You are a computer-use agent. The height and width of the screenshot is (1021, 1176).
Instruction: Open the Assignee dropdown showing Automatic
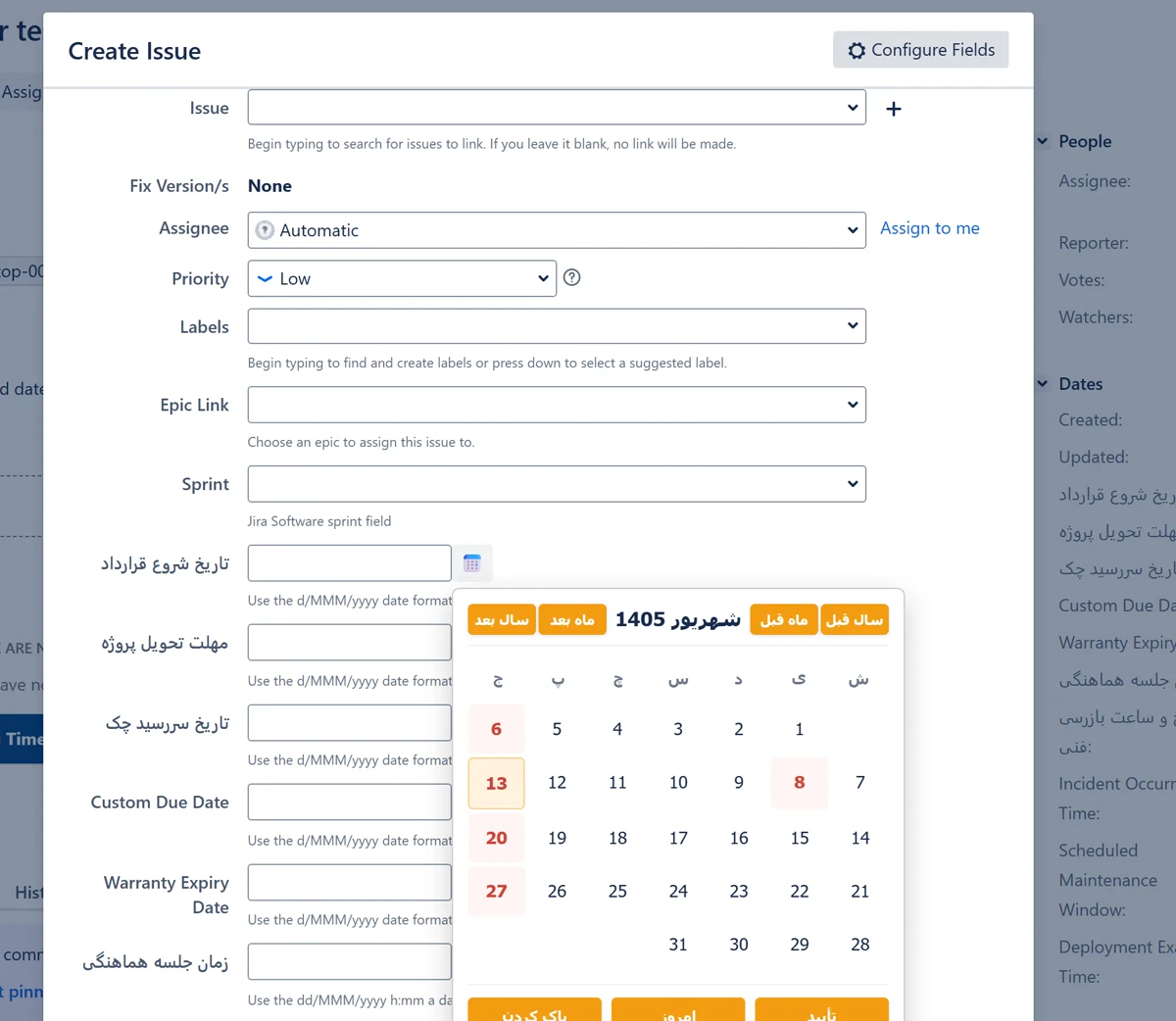(557, 230)
